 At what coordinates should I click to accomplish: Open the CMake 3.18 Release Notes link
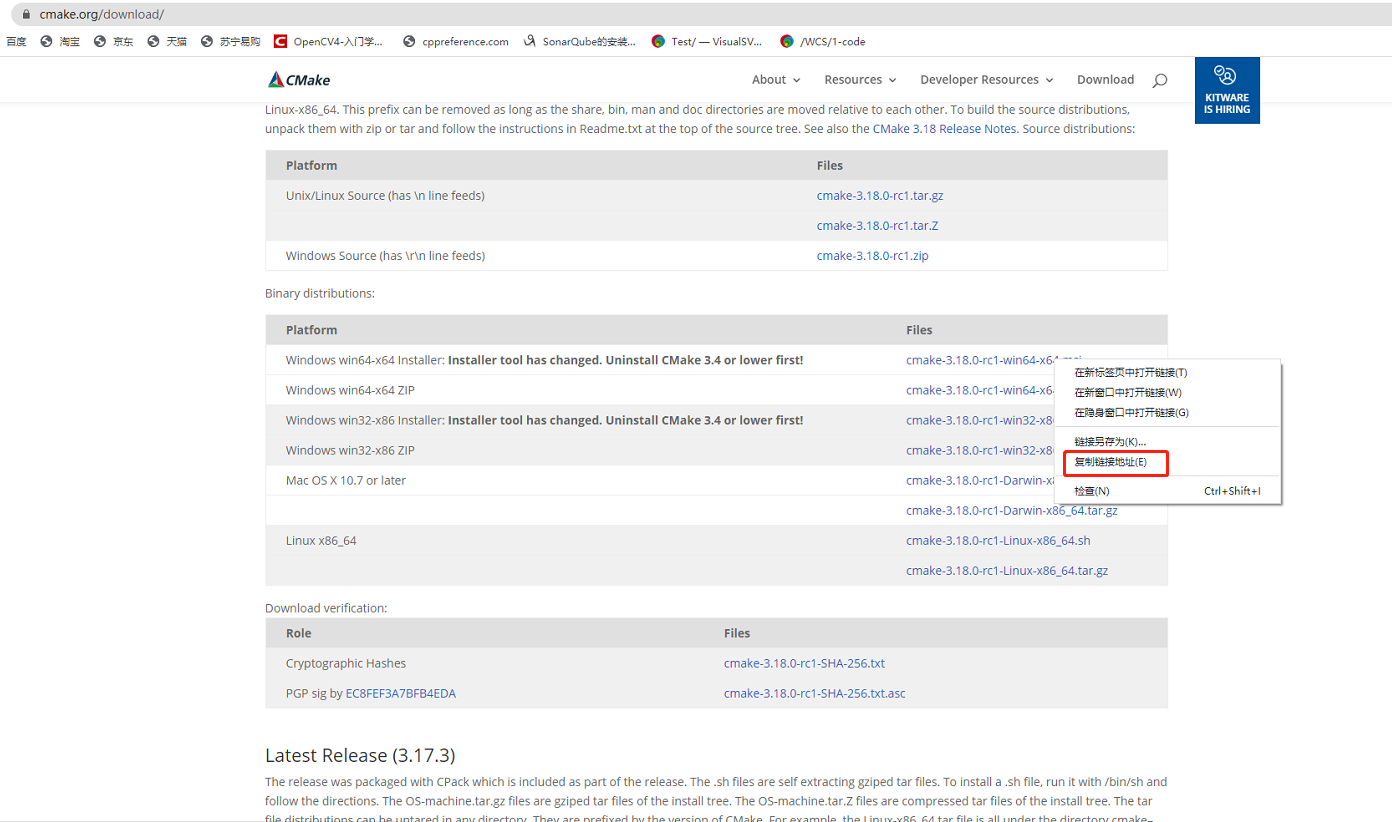pyautogui.click(x=944, y=129)
